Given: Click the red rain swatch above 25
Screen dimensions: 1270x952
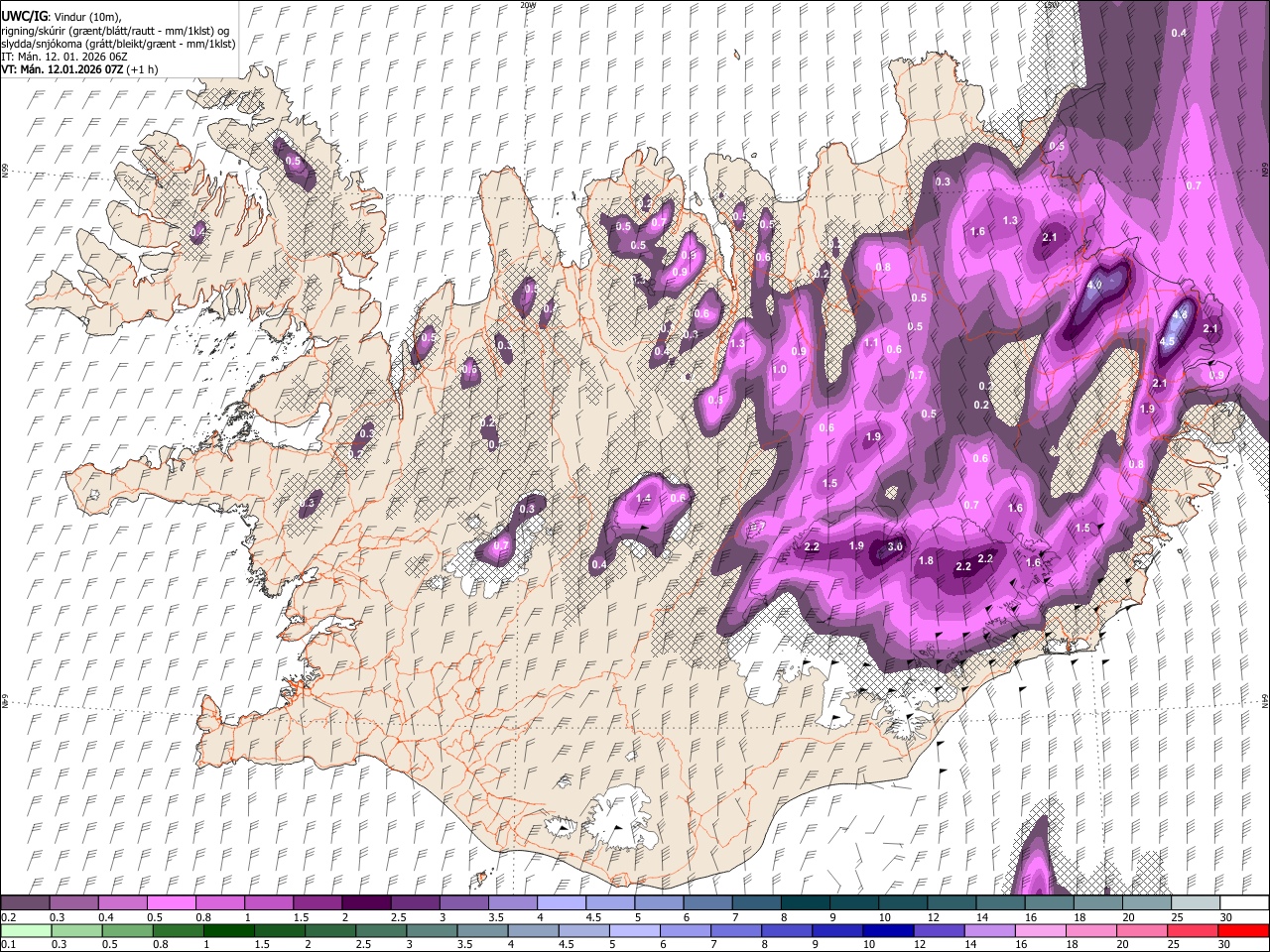Looking at the screenshot, I should 1194,931.
